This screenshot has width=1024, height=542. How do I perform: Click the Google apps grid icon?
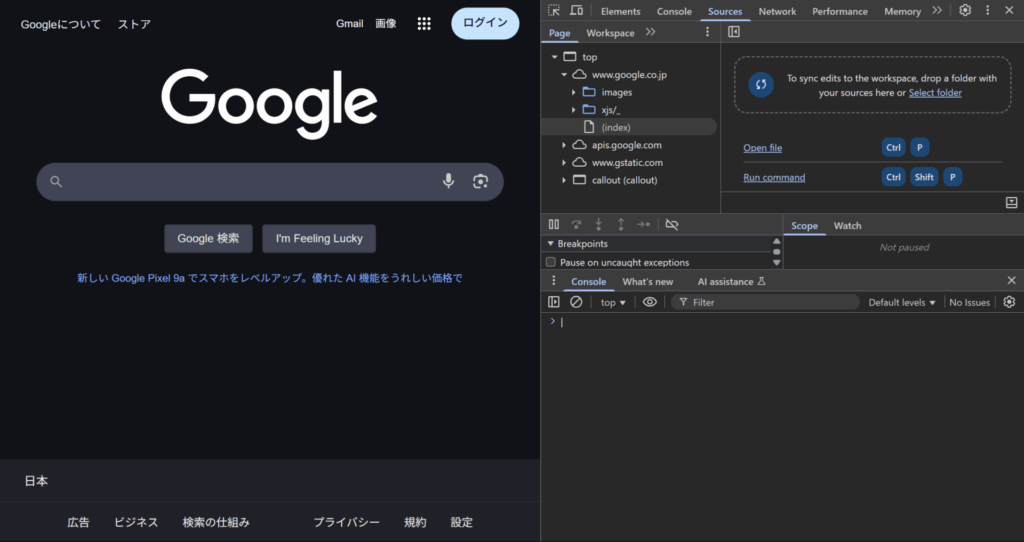424,24
